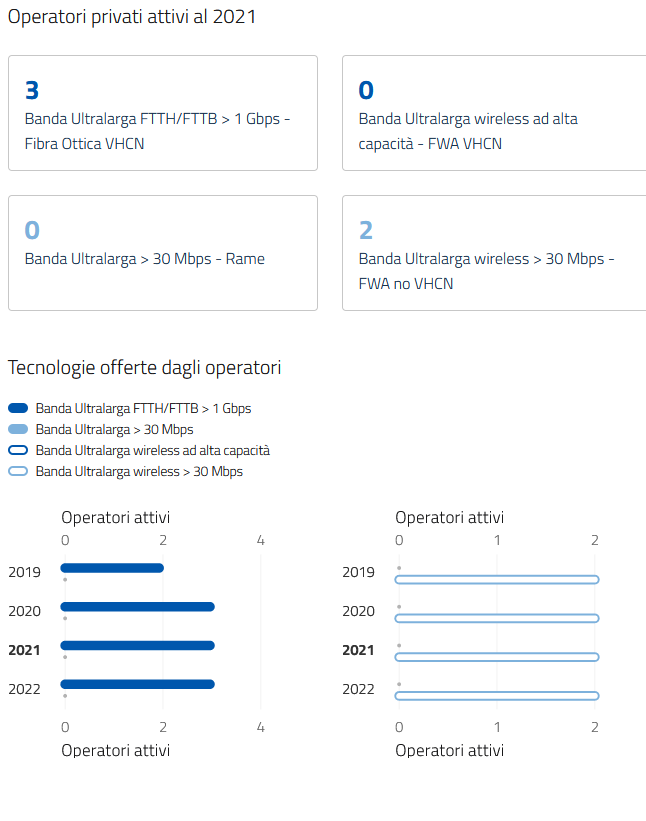Select the 2020 outlined bar in right chart

(498, 618)
